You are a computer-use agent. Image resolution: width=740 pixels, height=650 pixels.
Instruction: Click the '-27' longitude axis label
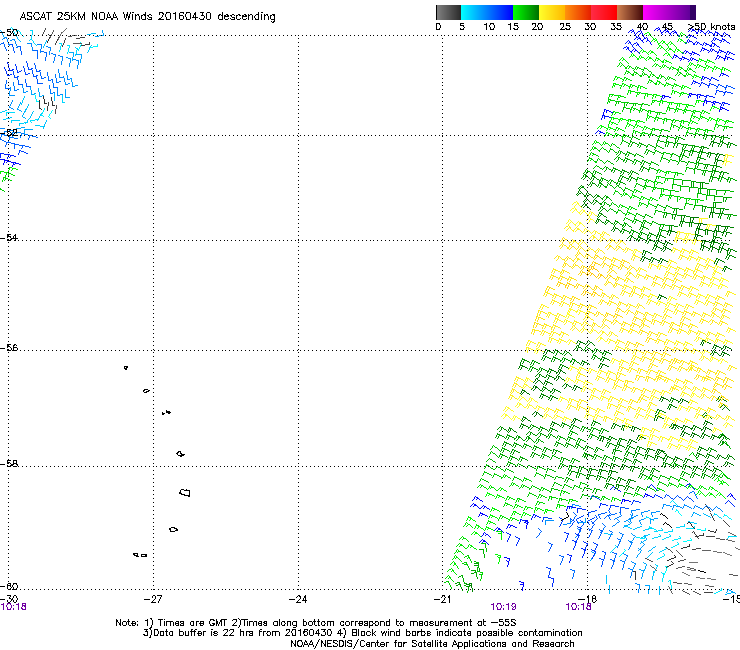pos(153,599)
